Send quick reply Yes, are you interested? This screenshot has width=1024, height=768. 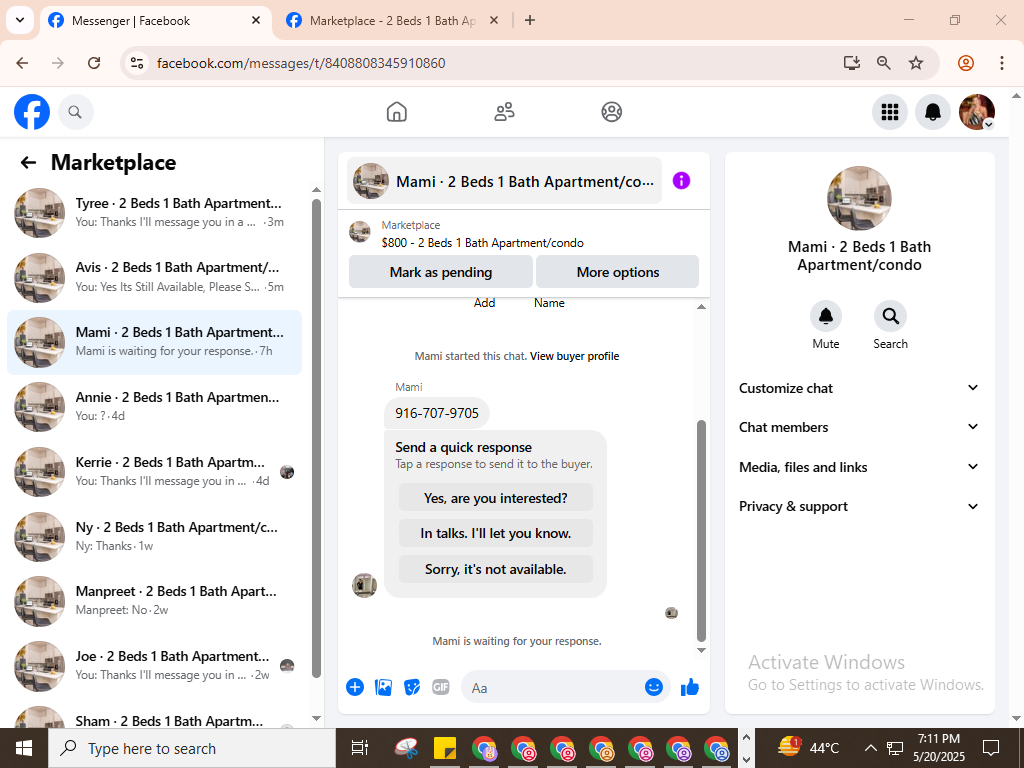(496, 498)
